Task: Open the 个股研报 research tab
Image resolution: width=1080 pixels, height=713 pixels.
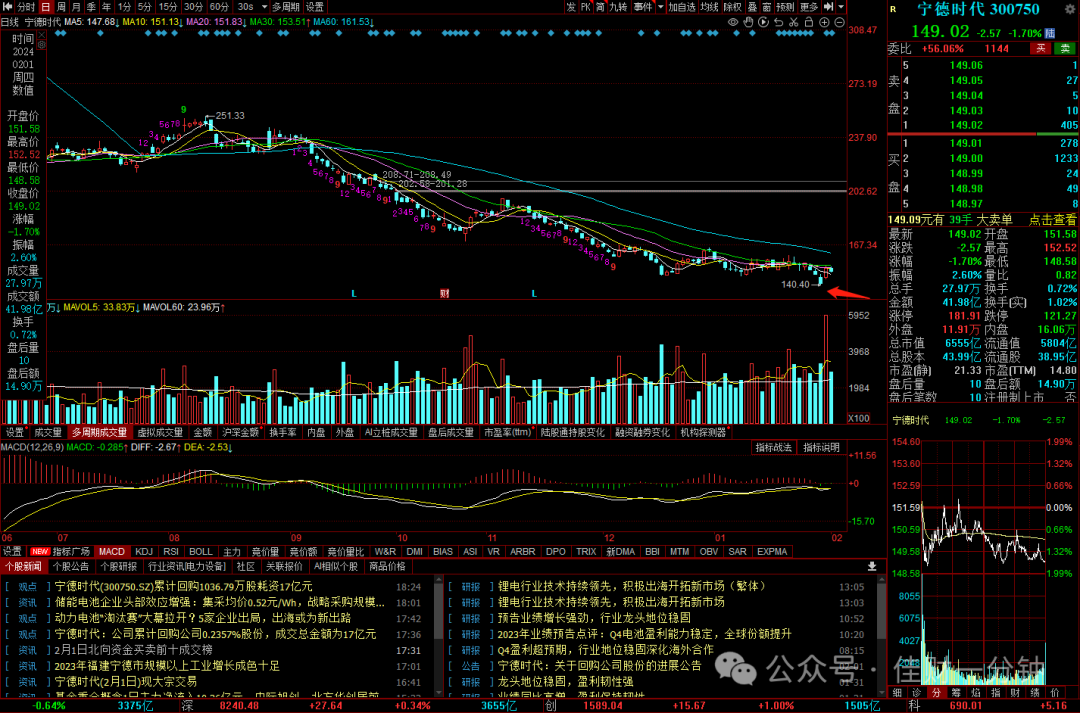Action: [x=118, y=567]
